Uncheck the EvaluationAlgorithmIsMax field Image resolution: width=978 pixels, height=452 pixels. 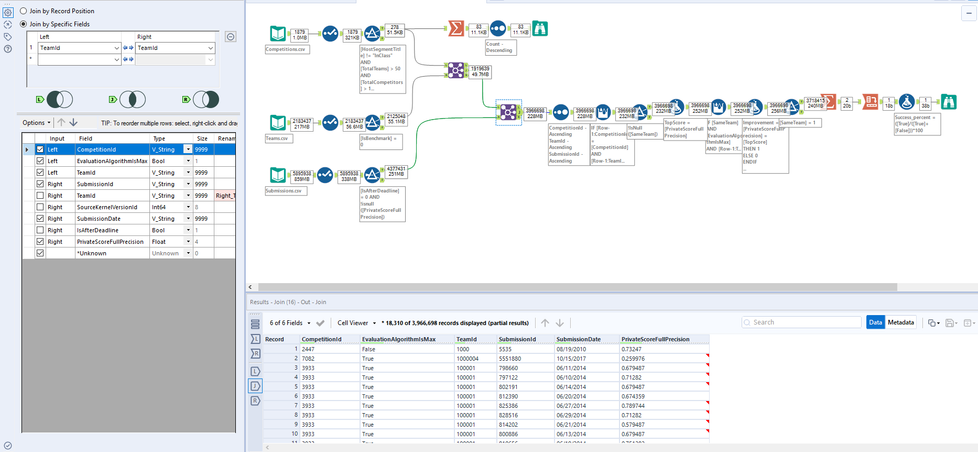[x=41, y=161]
